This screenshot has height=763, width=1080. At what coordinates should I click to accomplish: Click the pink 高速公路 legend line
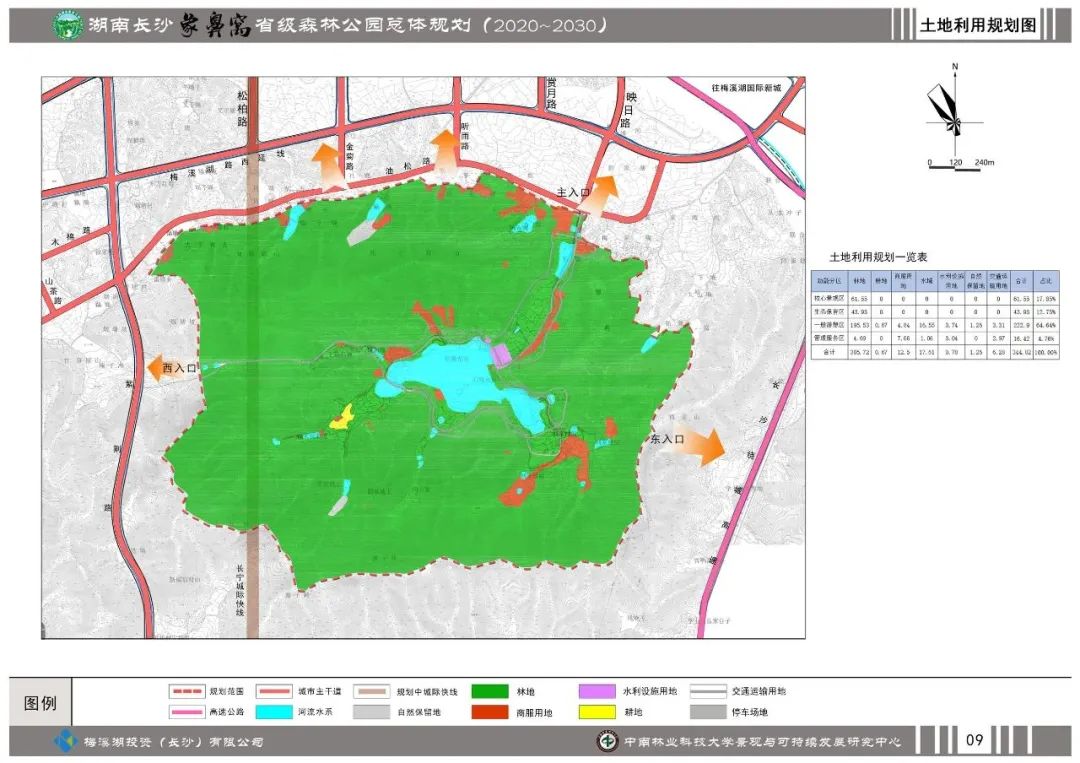tap(184, 713)
